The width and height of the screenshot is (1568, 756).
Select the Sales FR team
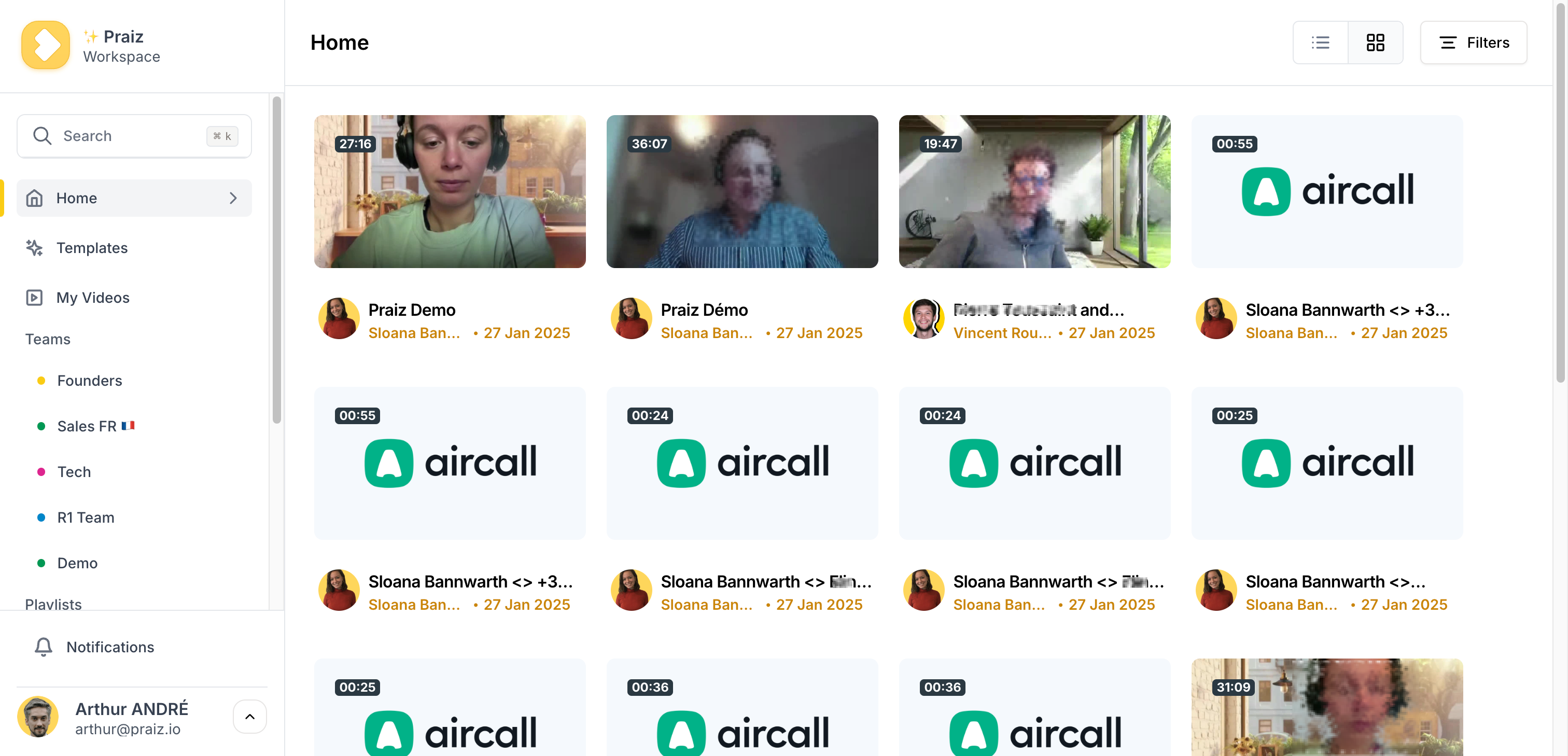coord(97,425)
